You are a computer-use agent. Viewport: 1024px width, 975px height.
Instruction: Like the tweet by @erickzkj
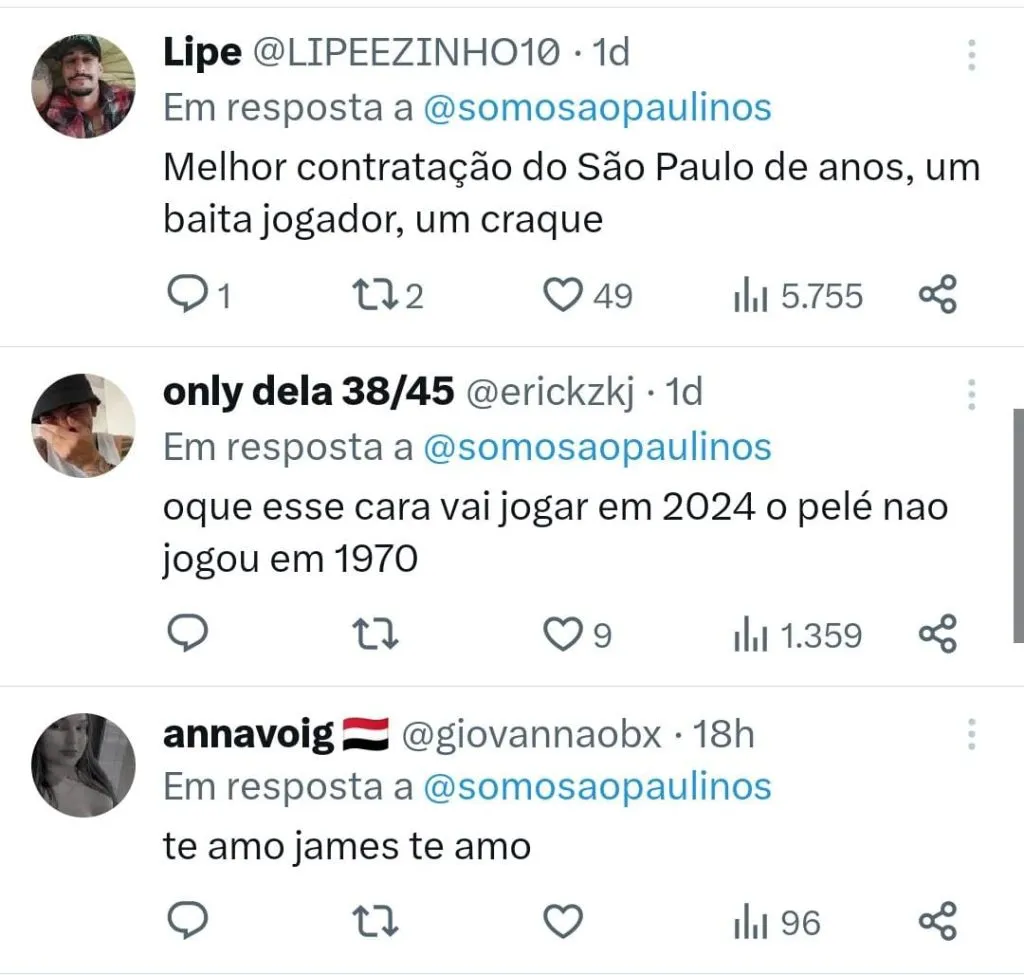coord(563,635)
